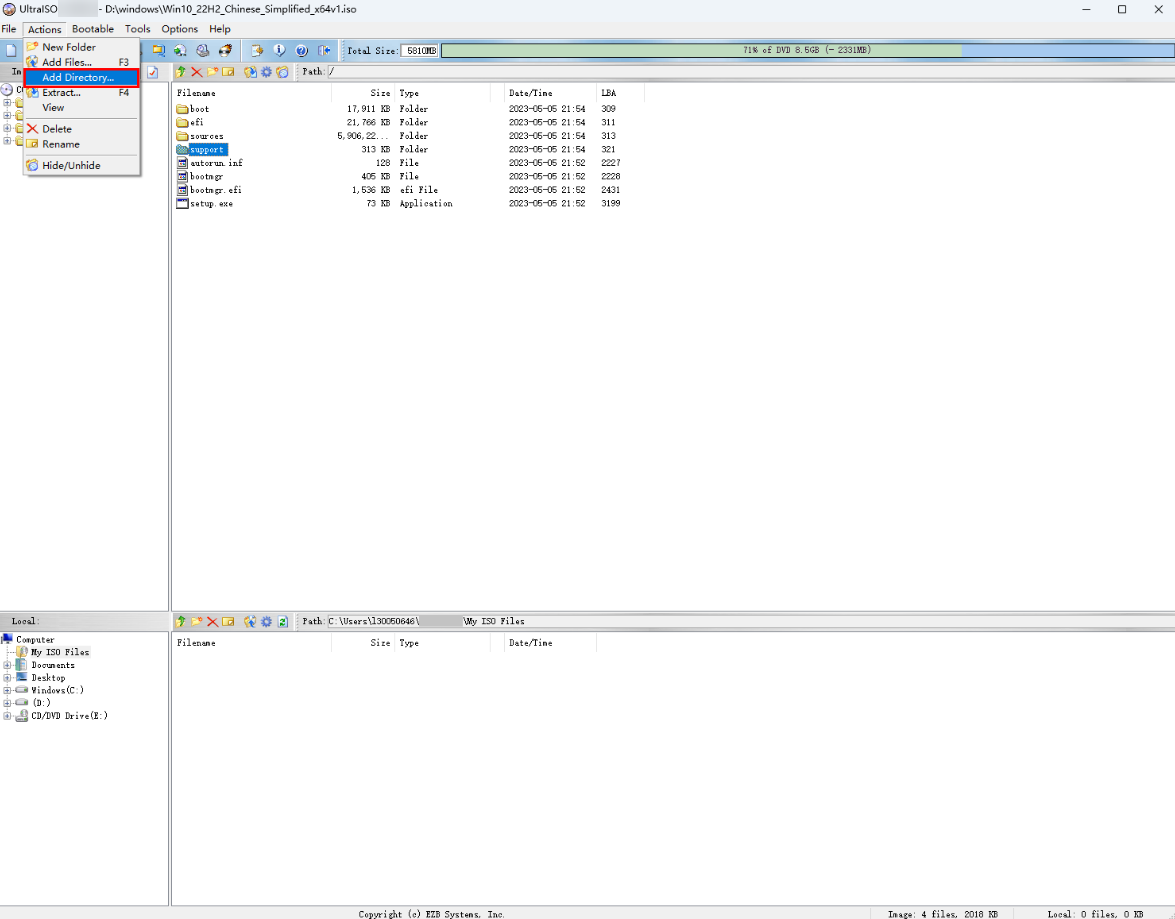Choose Rename in the Actions menu
The image size is (1175, 919).
82,144
